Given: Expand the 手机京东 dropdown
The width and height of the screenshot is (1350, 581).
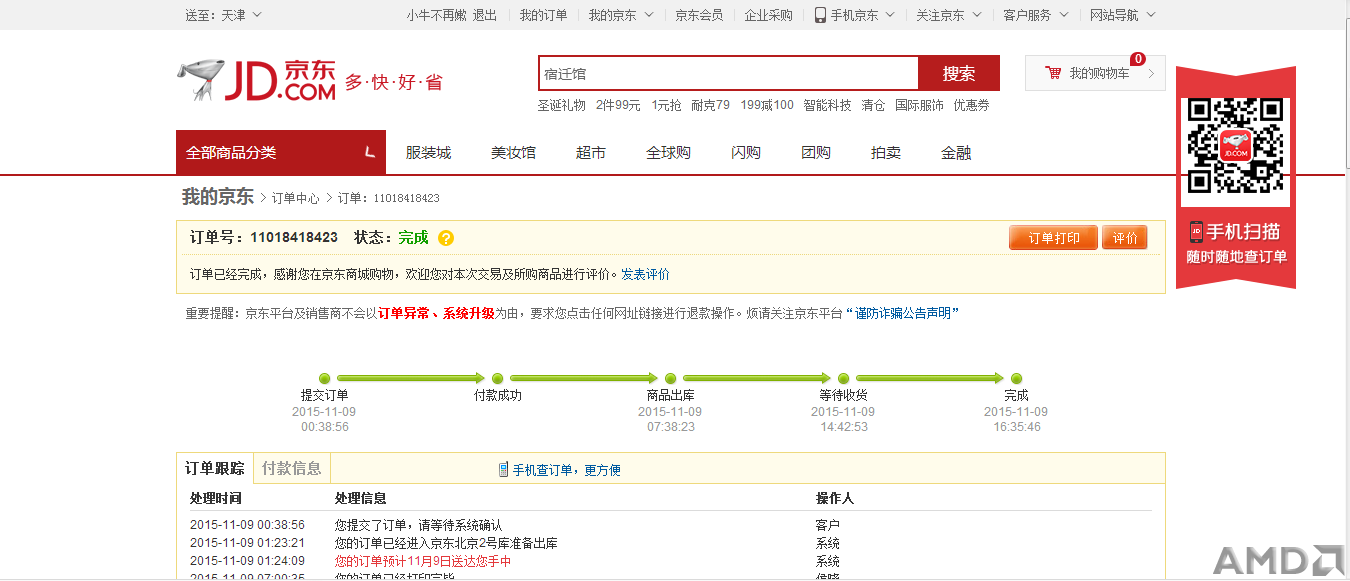Looking at the screenshot, I should (x=856, y=15).
